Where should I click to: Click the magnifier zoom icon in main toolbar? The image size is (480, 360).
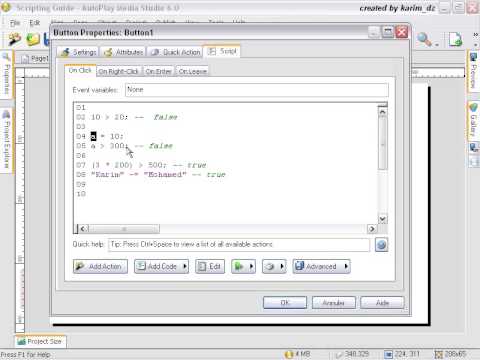coord(425,40)
